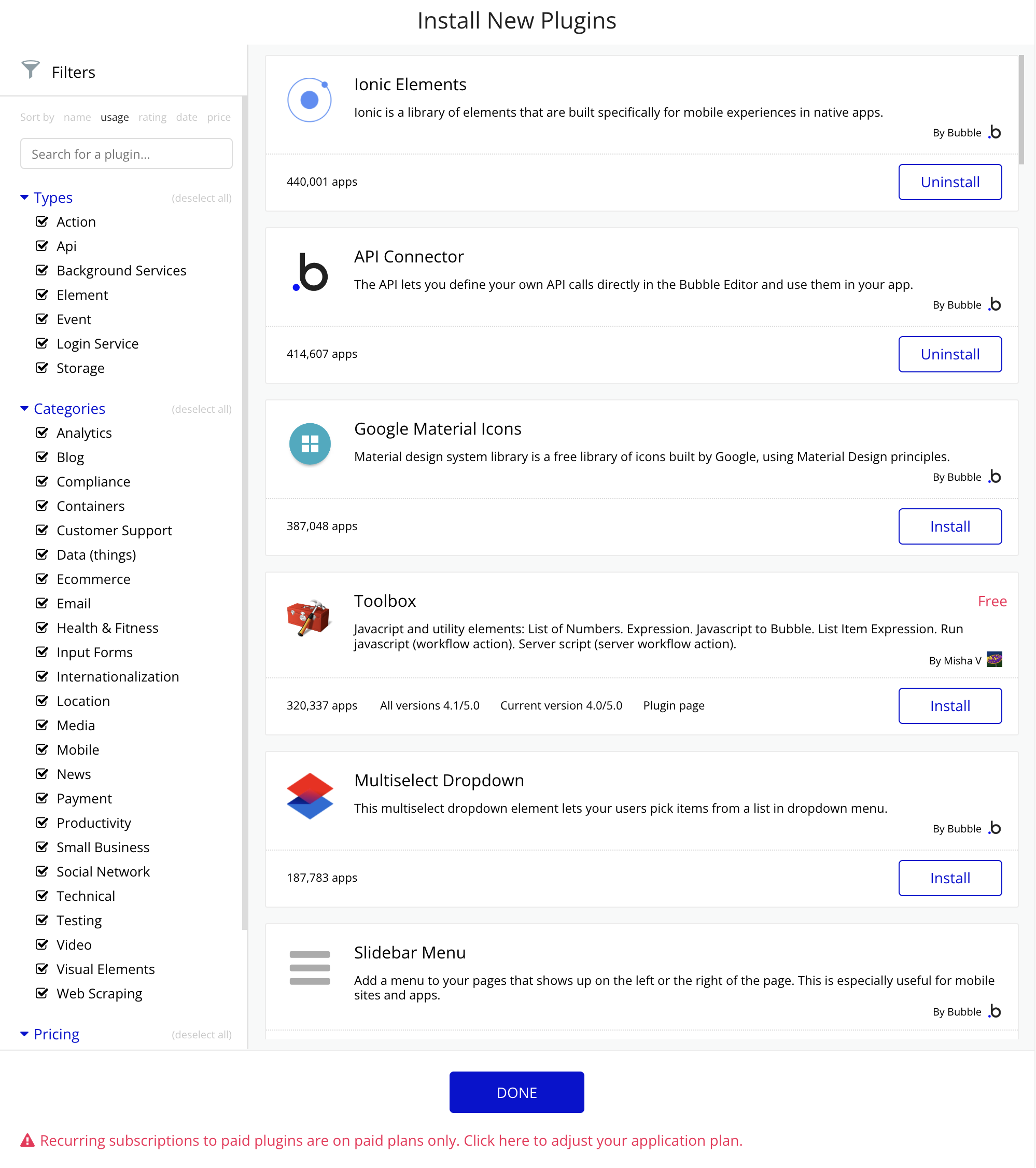The height and width of the screenshot is (1168, 1036).
Task: Click the Filters funnel icon
Action: (30, 69)
